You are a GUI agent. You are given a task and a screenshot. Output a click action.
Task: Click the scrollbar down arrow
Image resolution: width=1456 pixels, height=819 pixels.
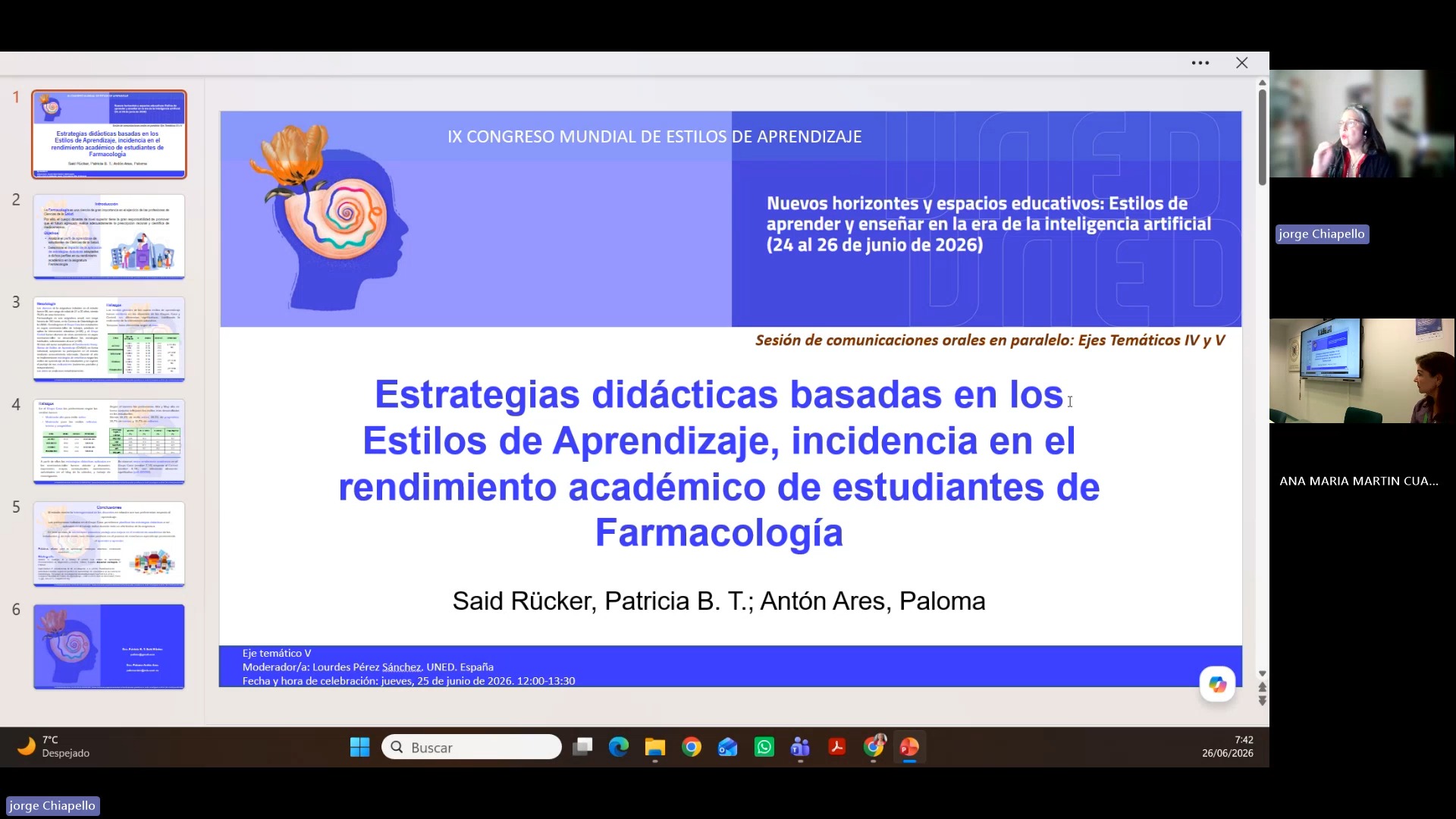coord(1263,673)
